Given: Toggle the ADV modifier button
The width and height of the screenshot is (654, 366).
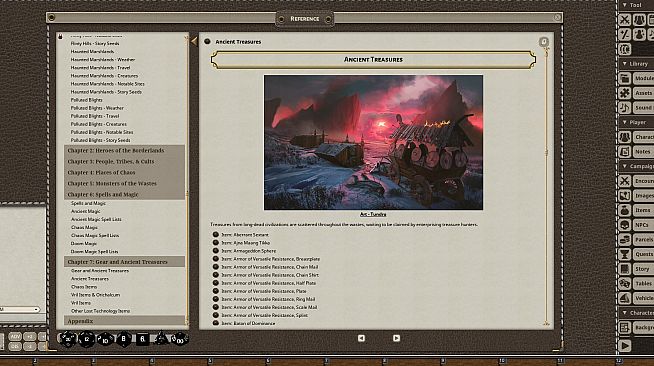Looking at the screenshot, I should point(15,336).
